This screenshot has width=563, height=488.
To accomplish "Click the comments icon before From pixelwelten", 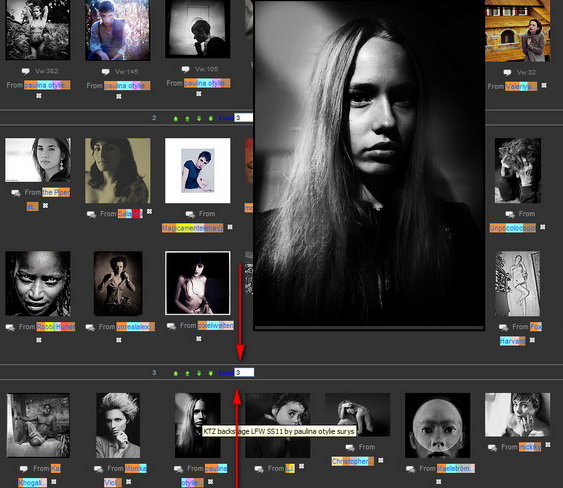I will click(171, 326).
